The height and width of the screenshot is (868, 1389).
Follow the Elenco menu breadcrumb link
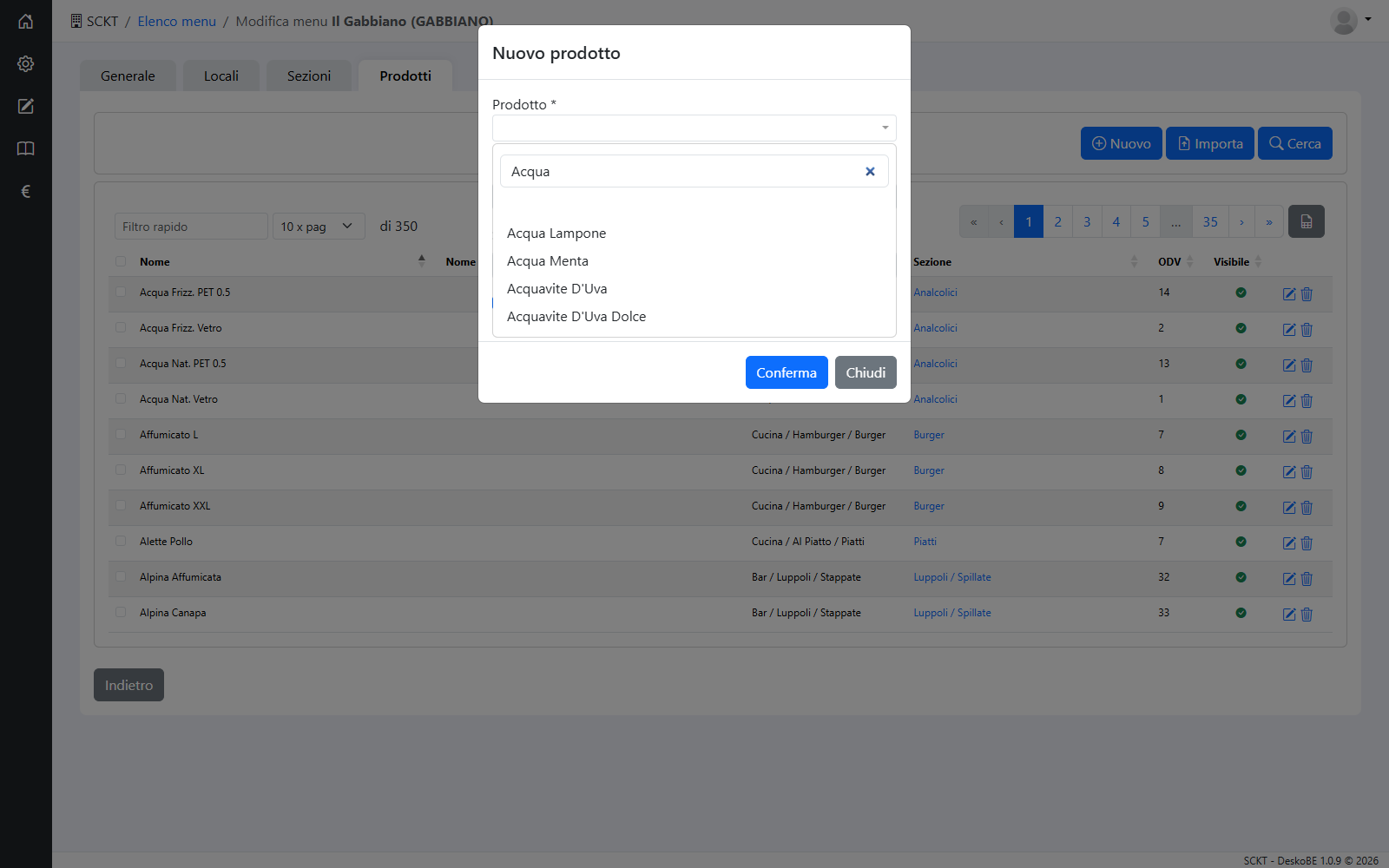coord(176,21)
